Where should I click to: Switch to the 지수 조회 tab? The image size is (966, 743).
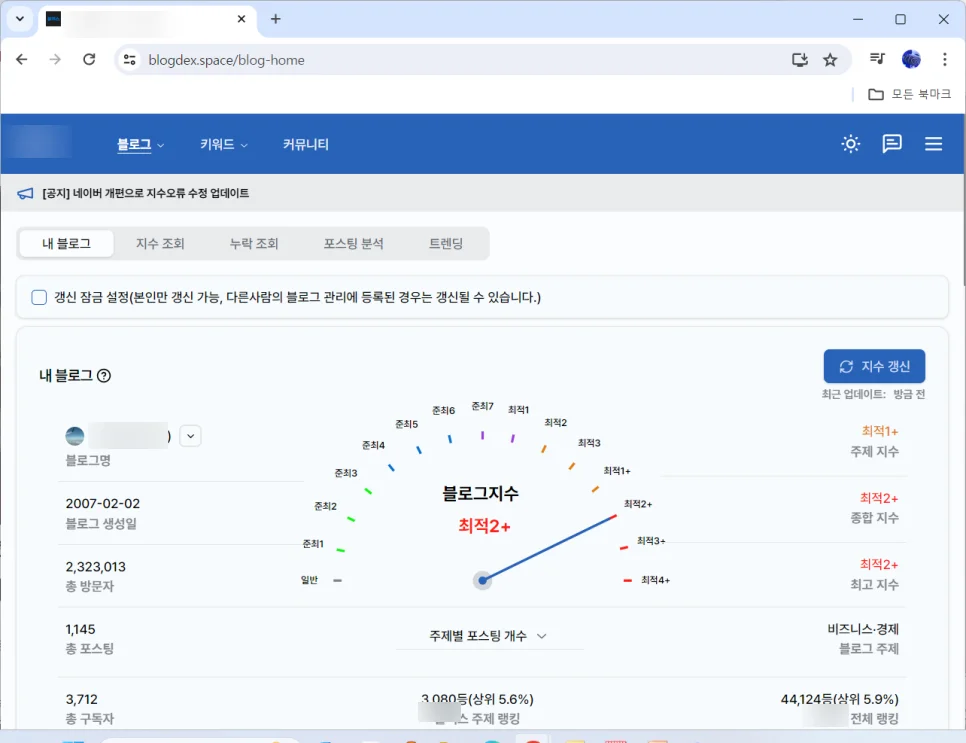(x=160, y=243)
